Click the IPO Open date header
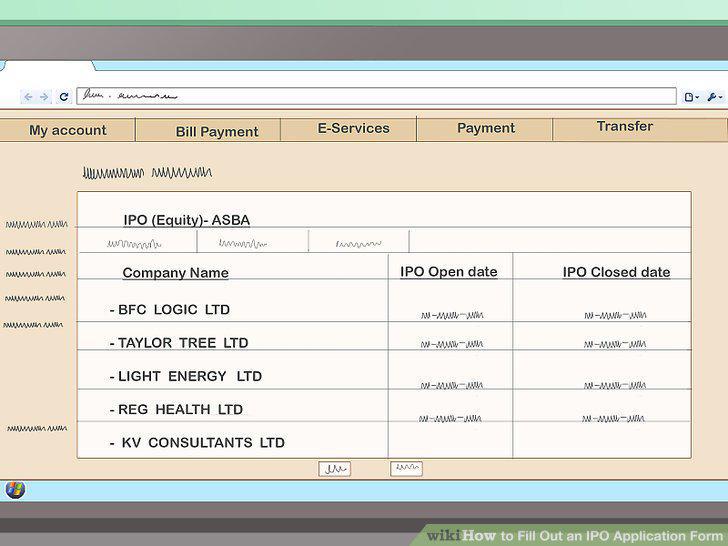The height and width of the screenshot is (546, 728). click(x=448, y=272)
